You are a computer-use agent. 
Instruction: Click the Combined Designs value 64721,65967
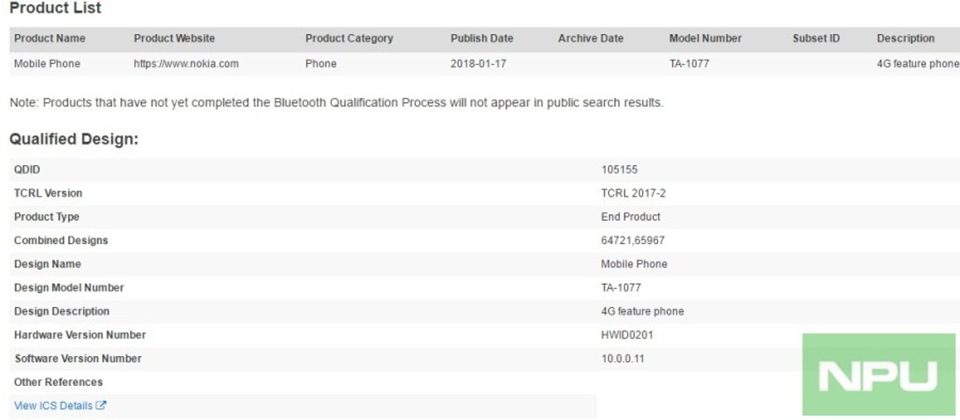[x=633, y=241]
